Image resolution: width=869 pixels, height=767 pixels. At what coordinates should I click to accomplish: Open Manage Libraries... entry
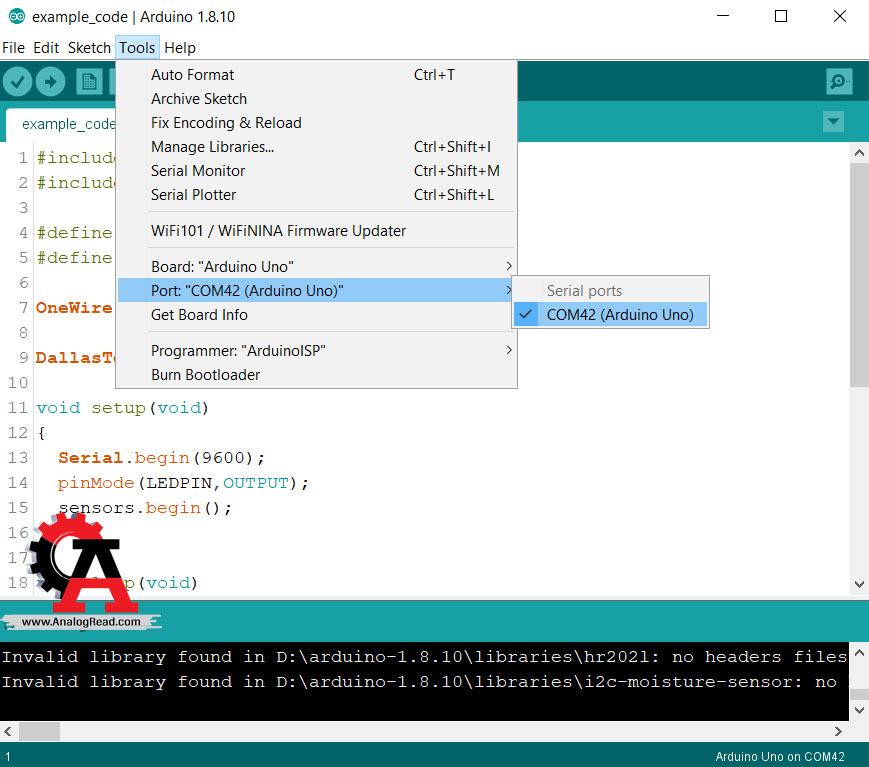pos(316,147)
